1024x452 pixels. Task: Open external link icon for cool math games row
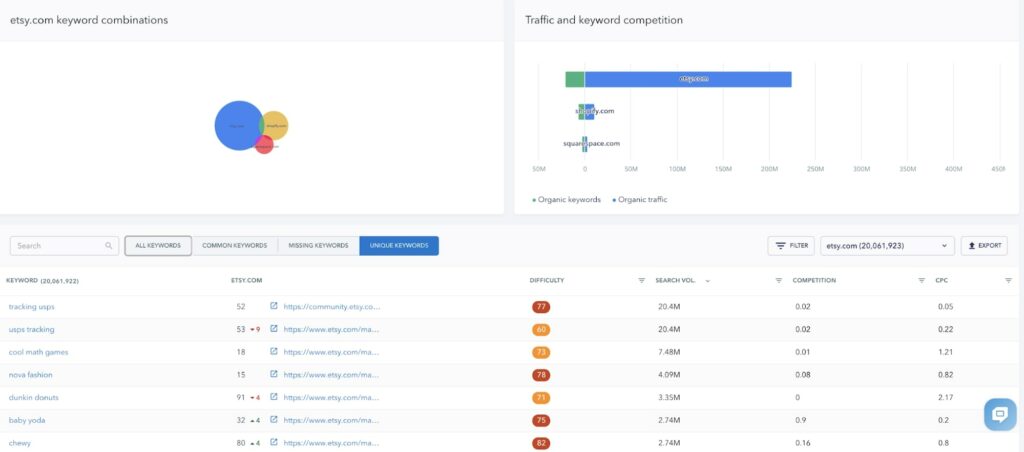click(x=274, y=351)
